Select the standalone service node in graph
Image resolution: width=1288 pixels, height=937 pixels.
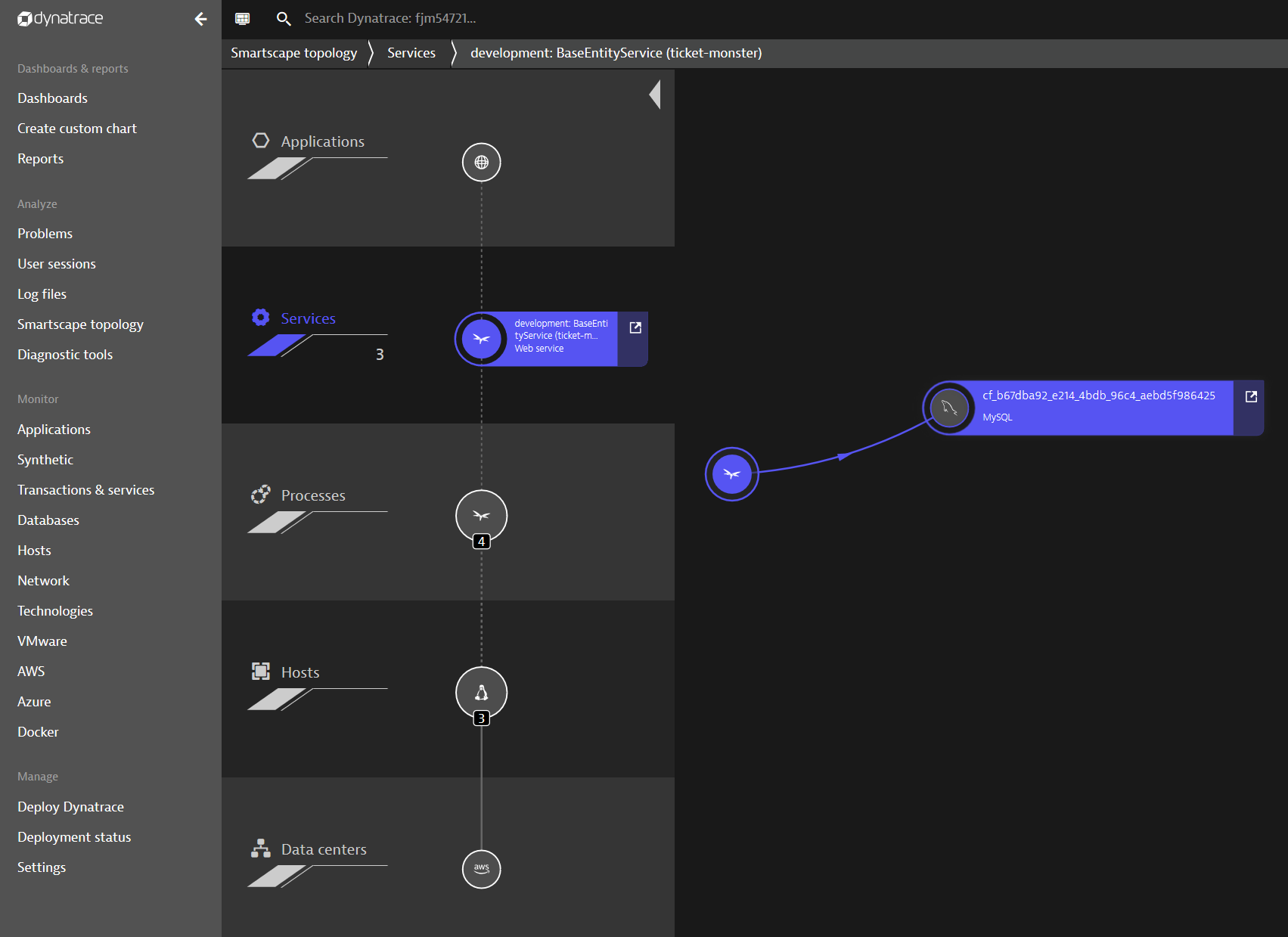point(731,474)
